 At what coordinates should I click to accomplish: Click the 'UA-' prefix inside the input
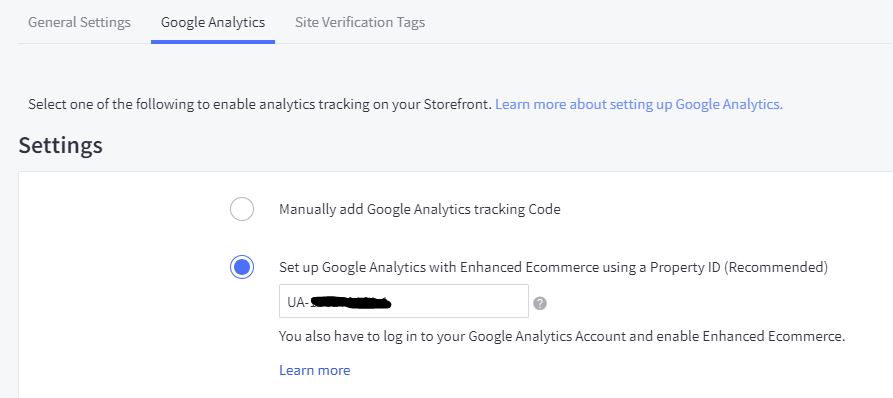[x=297, y=303]
